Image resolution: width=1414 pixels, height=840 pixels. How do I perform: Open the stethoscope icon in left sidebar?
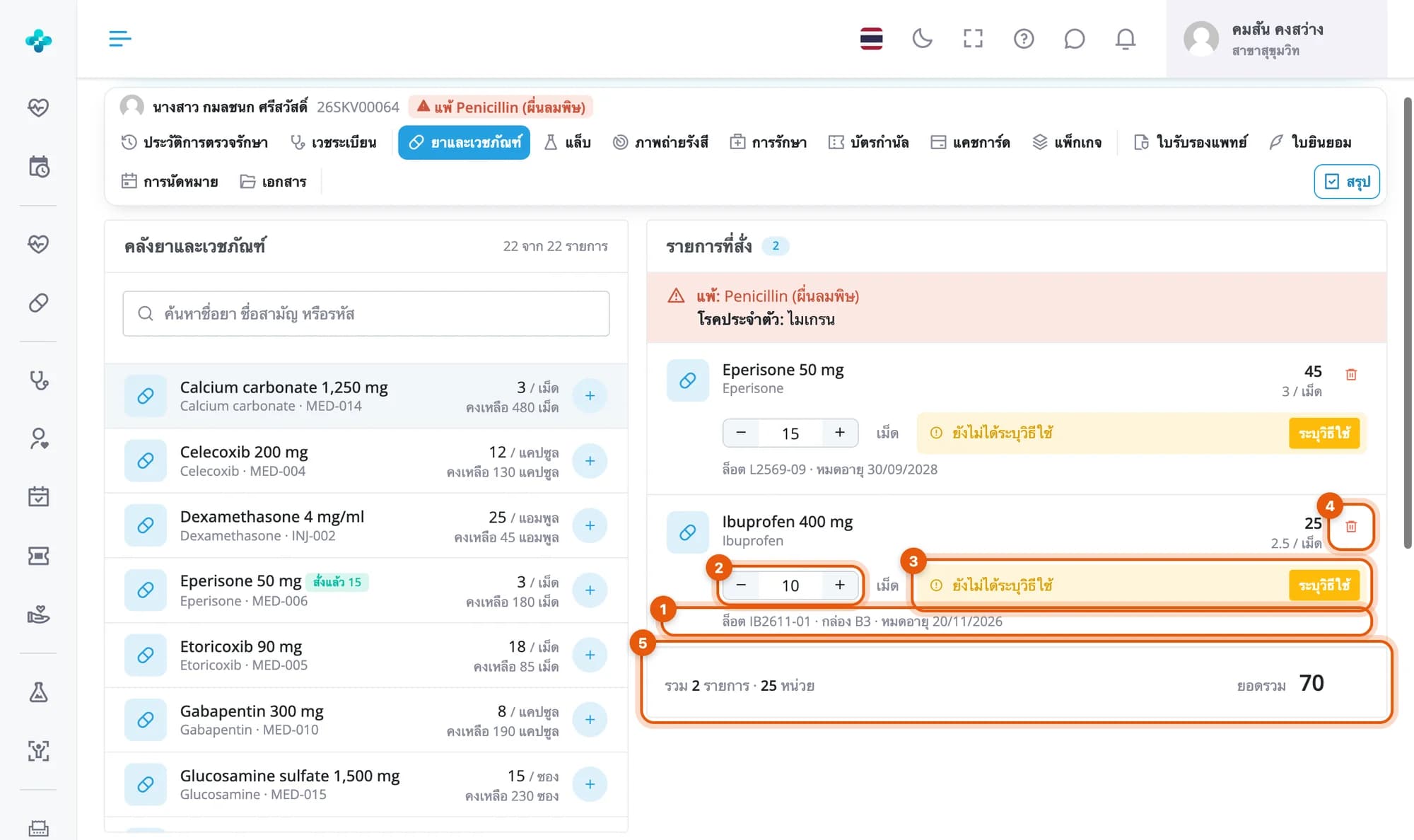pyautogui.click(x=38, y=380)
